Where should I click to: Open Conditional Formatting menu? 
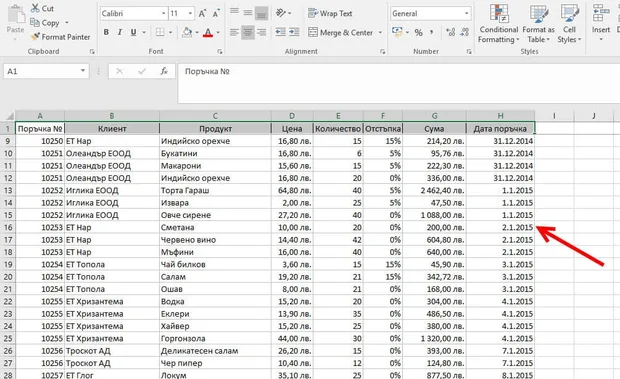[499, 23]
